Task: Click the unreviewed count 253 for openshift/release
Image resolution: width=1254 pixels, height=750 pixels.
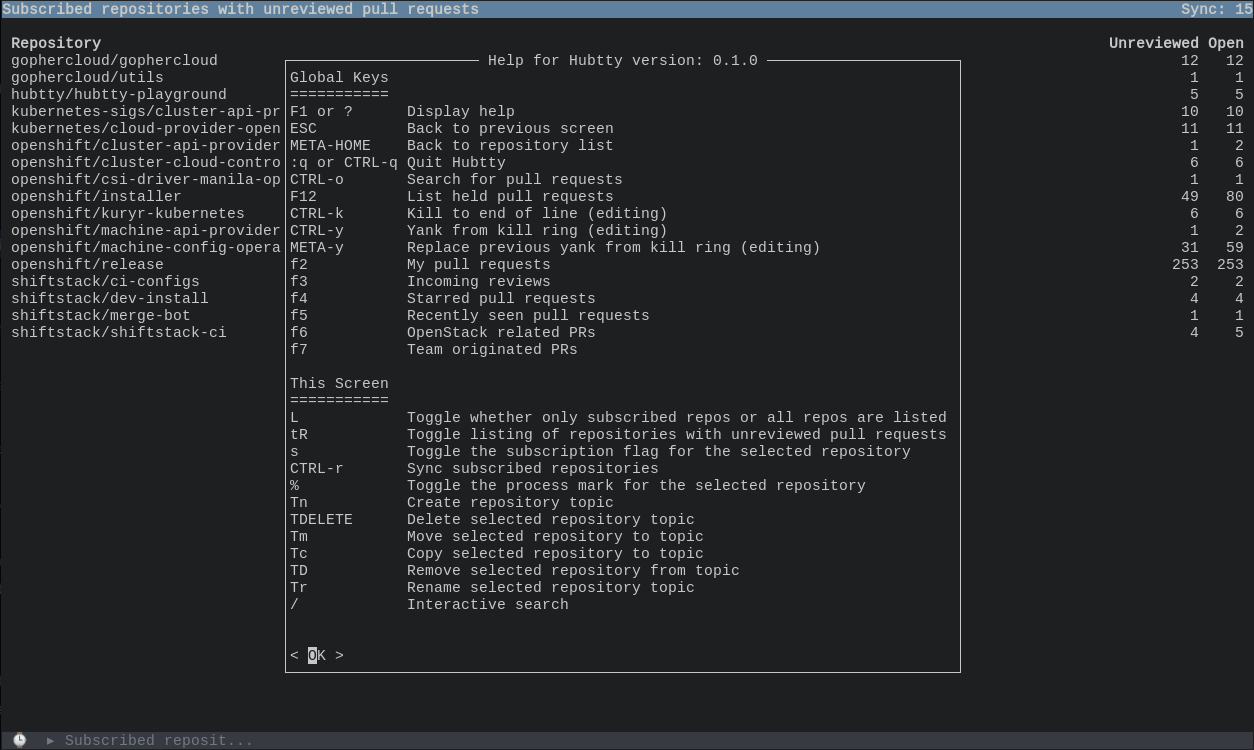Action: (x=1185, y=264)
